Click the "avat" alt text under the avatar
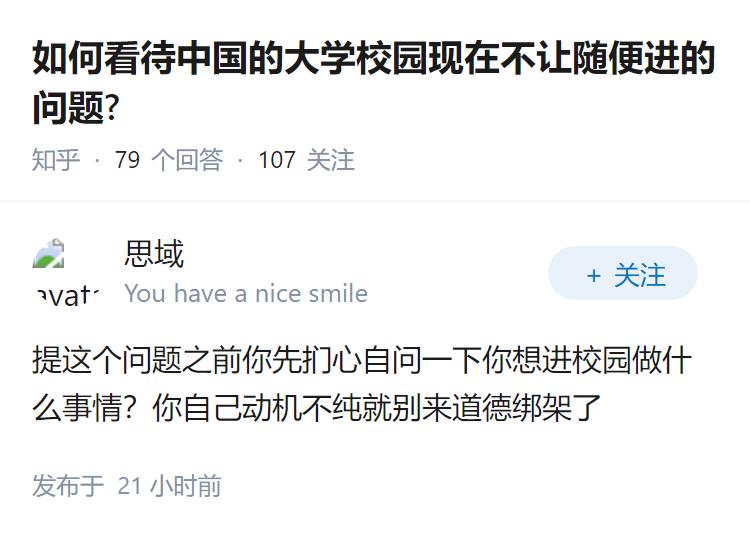The image size is (750, 538). click(x=67, y=293)
